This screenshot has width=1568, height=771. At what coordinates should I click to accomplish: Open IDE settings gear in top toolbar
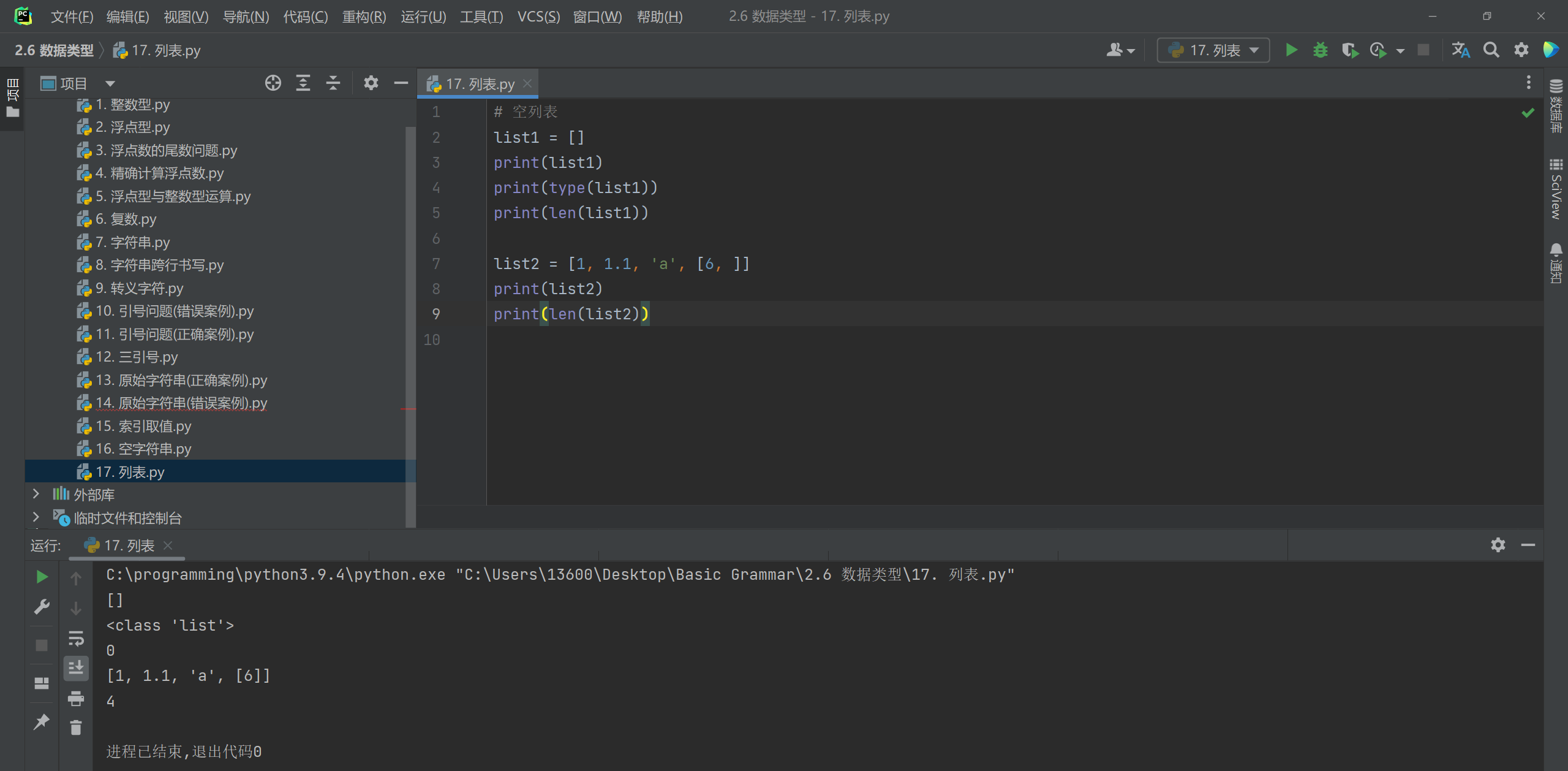click(x=1521, y=50)
